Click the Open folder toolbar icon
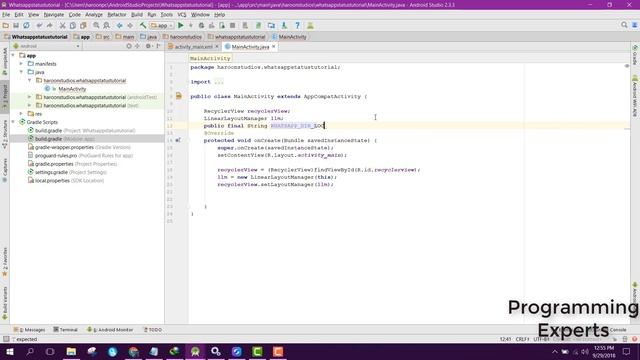The height and width of the screenshot is (360, 640). point(6,25)
